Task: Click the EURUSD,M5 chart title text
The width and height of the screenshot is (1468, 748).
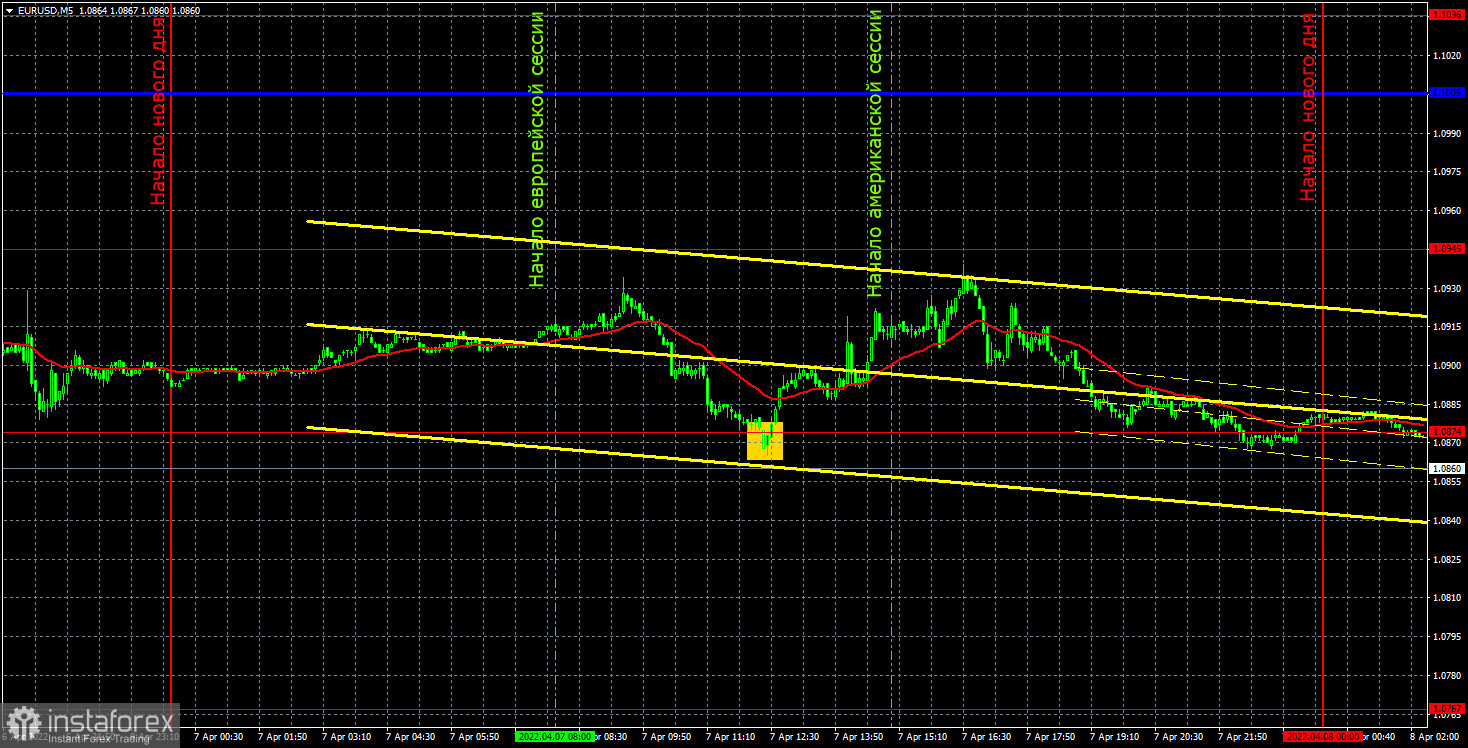Action: click(x=44, y=10)
